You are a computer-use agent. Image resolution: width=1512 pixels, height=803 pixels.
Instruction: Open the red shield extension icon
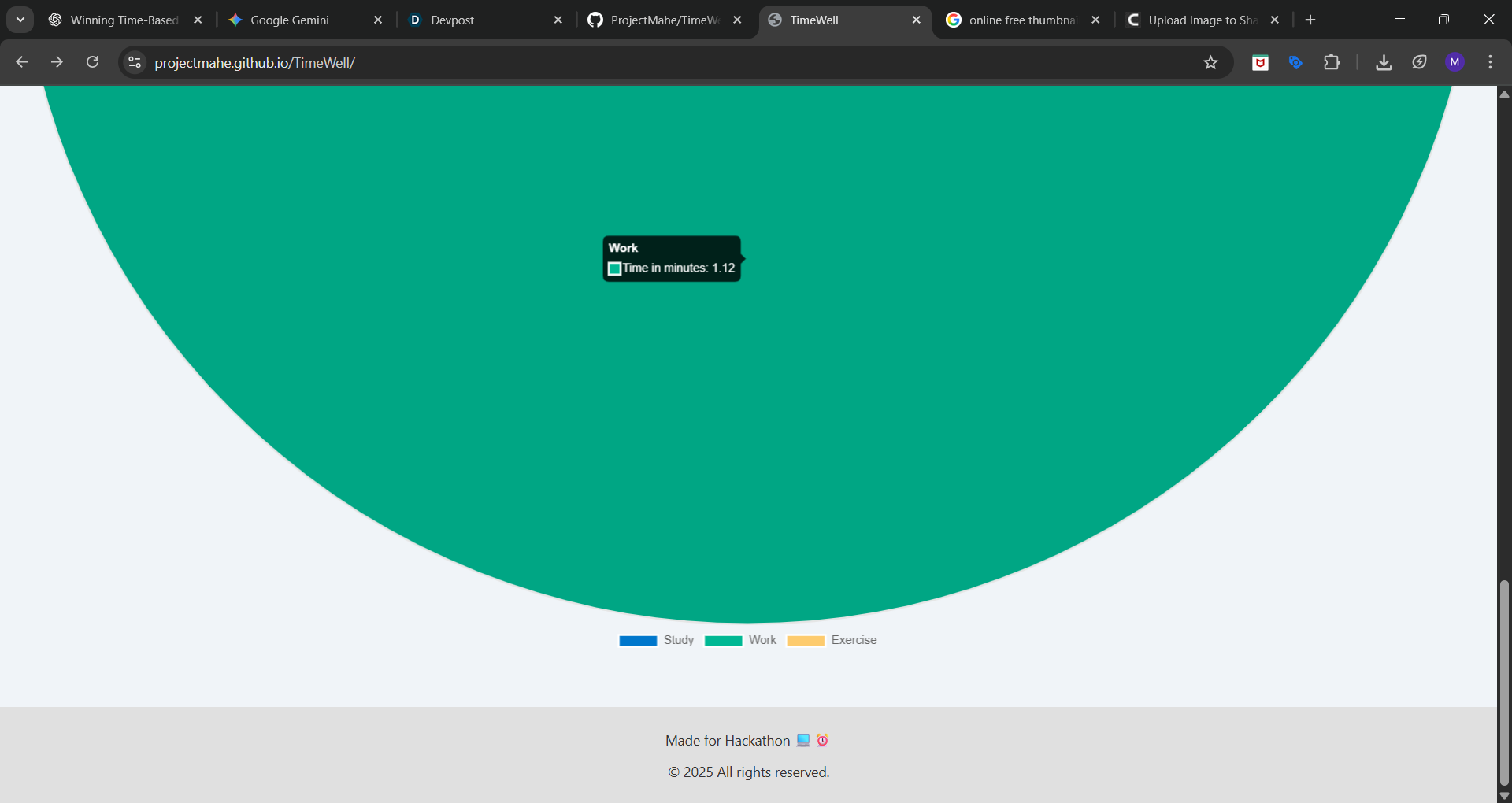(1260, 62)
